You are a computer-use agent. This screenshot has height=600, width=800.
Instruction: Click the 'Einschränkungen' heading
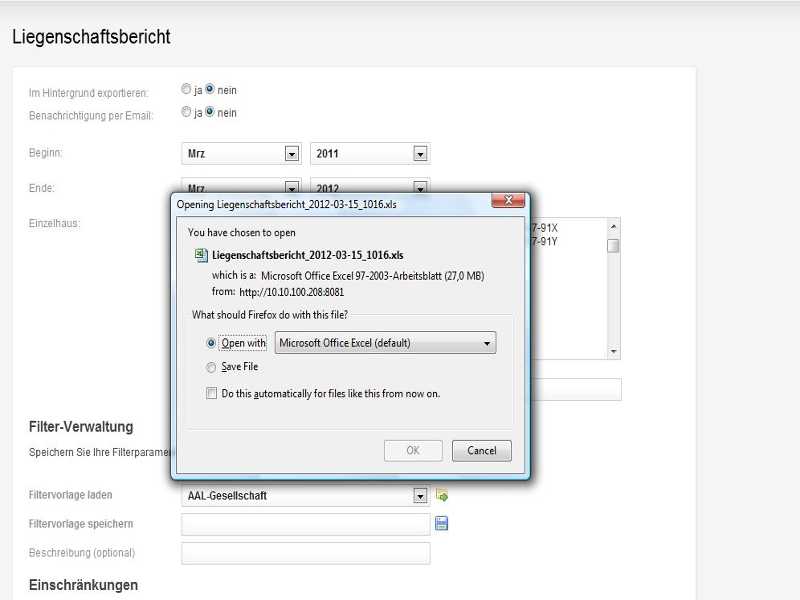tap(83, 585)
